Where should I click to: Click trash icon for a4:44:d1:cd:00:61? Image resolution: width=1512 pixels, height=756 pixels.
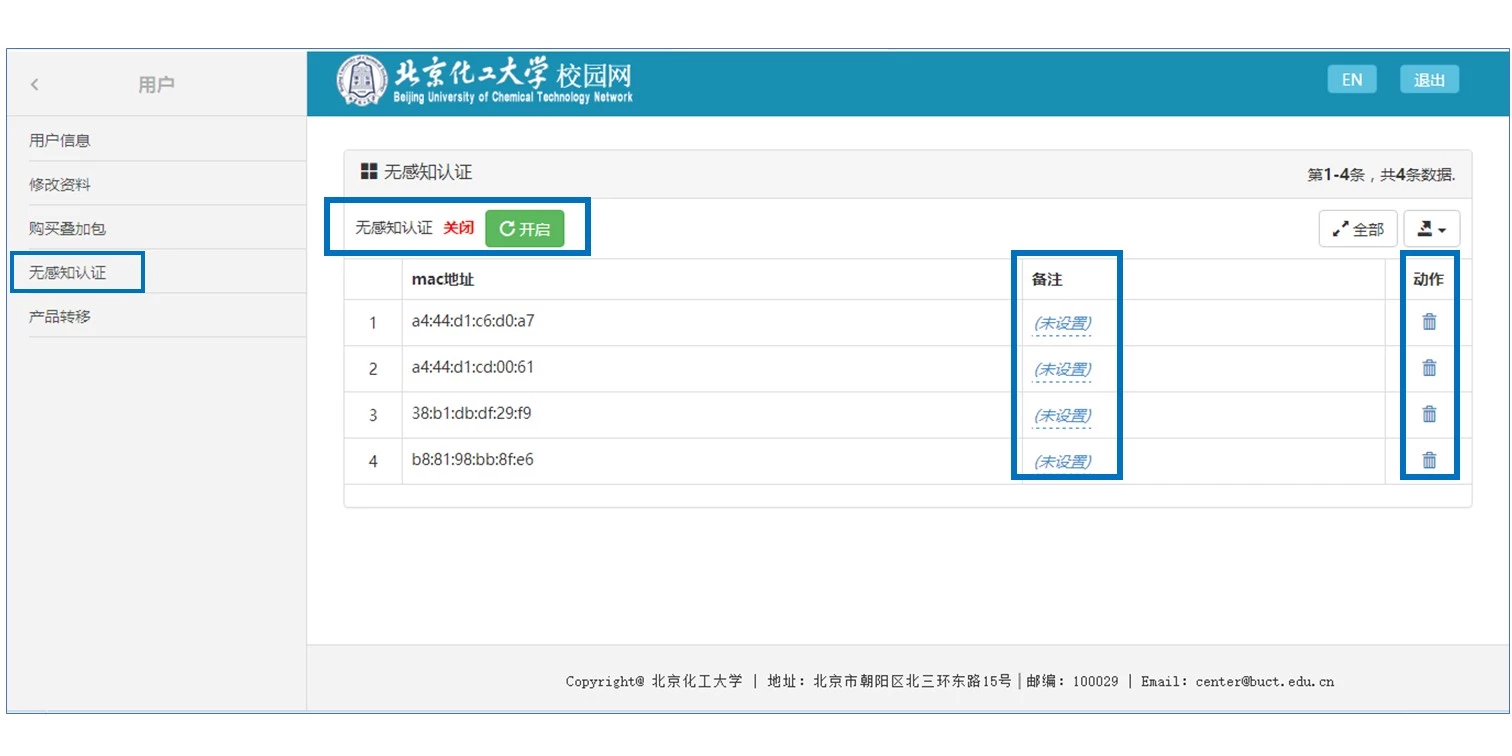[x=1429, y=368]
